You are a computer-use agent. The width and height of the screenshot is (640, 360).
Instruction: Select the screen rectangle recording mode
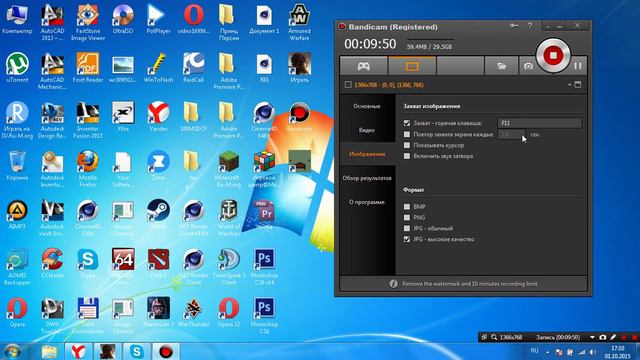(412, 66)
